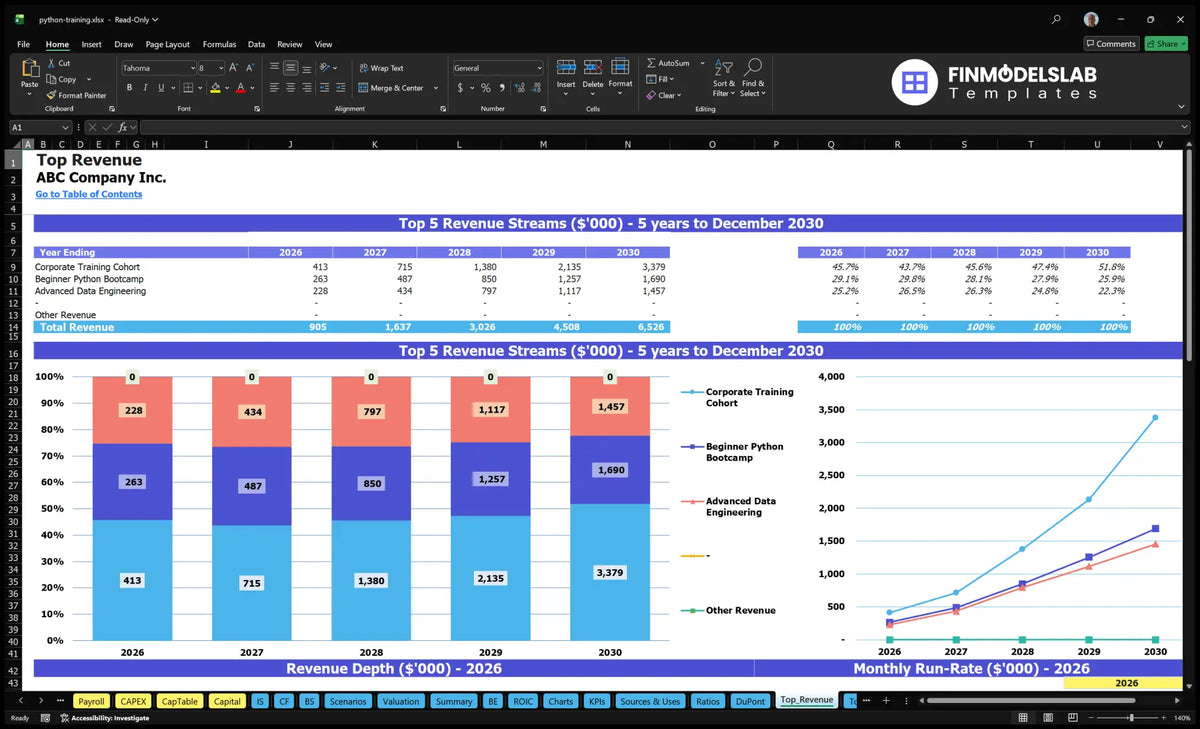This screenshot has width=1200, height=729.
Task: Click Decrease Decimal icon
Action: point(536,88)
